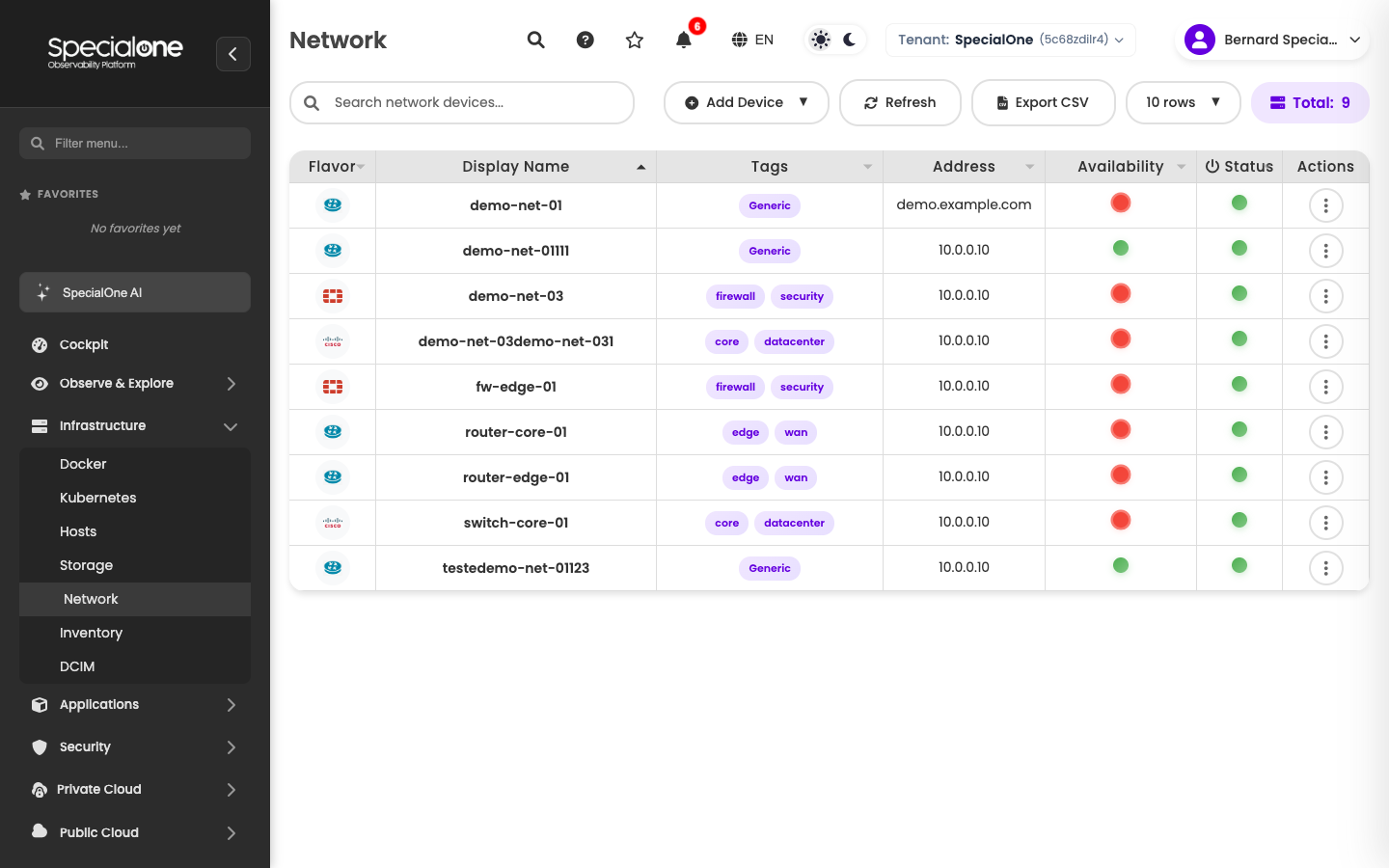Viewport: 1389px width, 868px height.
Task: Open Tags column filter arrow
Action: [868, 167]
